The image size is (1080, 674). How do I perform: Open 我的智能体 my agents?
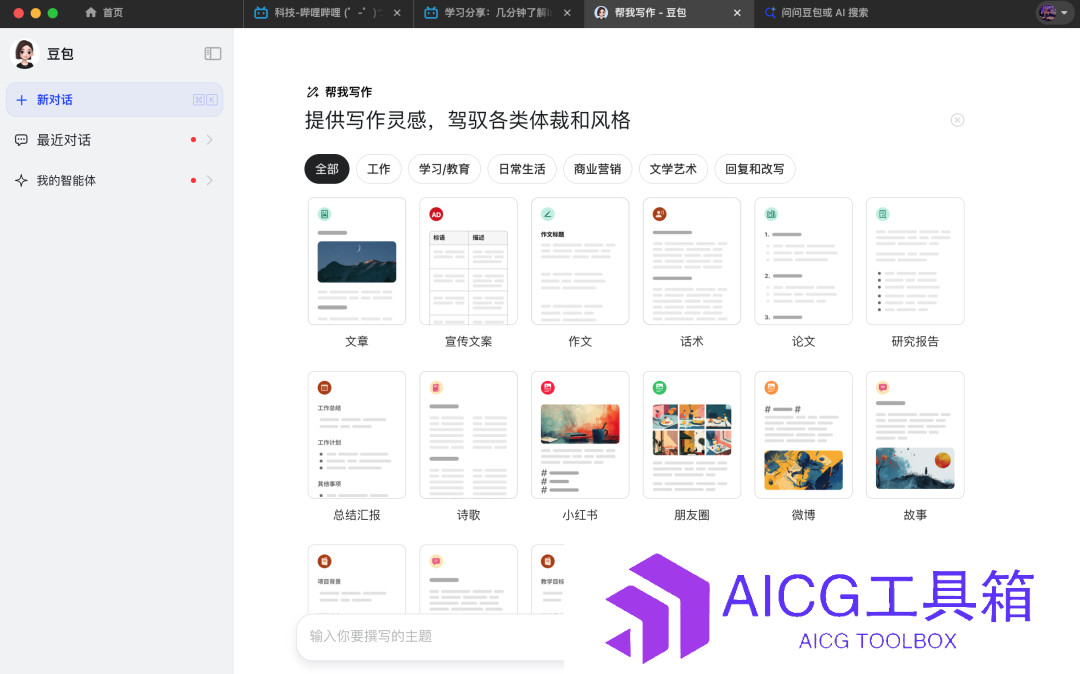114,180
